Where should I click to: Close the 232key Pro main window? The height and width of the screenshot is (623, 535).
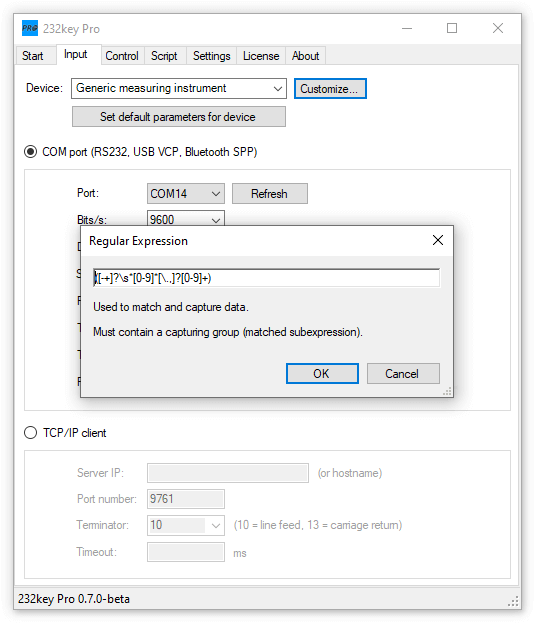tap(498, 28)
